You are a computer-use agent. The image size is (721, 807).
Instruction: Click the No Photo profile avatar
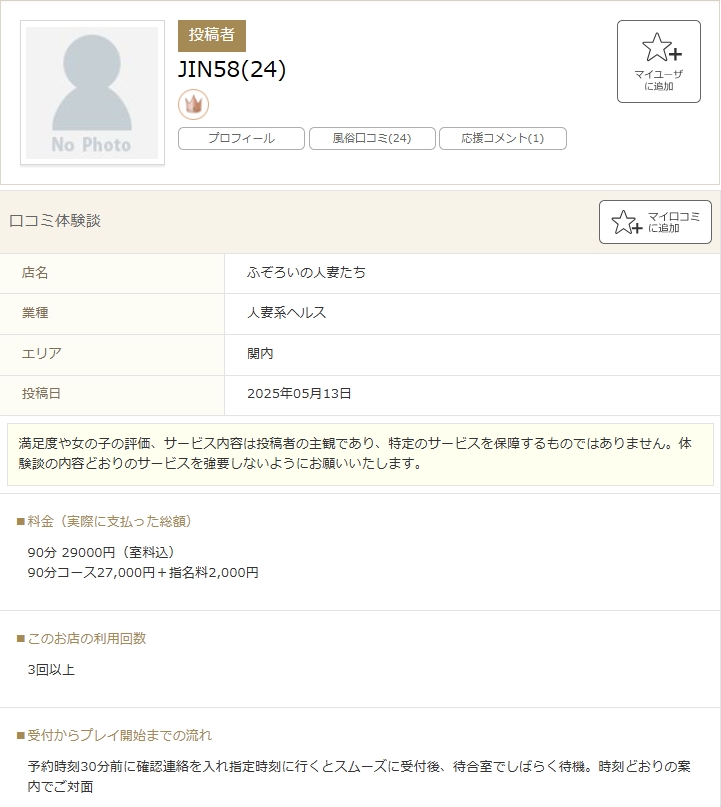tap(92, 93)
